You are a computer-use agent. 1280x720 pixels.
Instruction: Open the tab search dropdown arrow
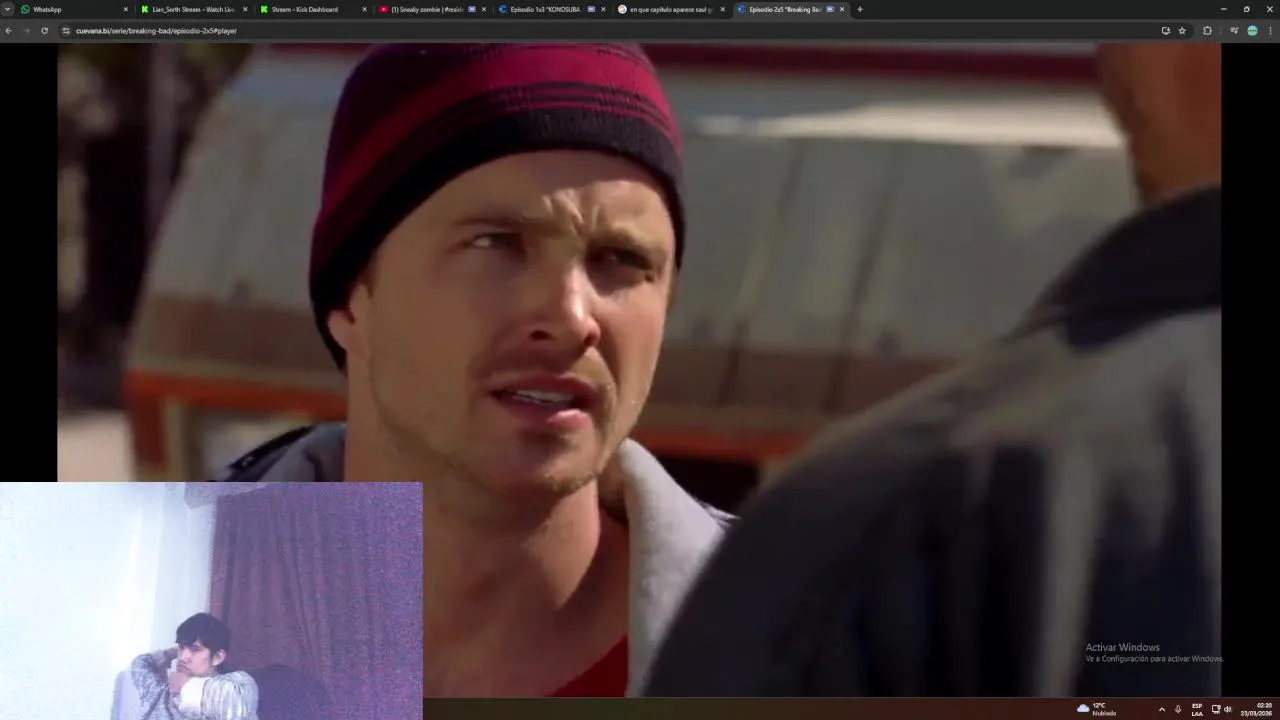(8, 9)
